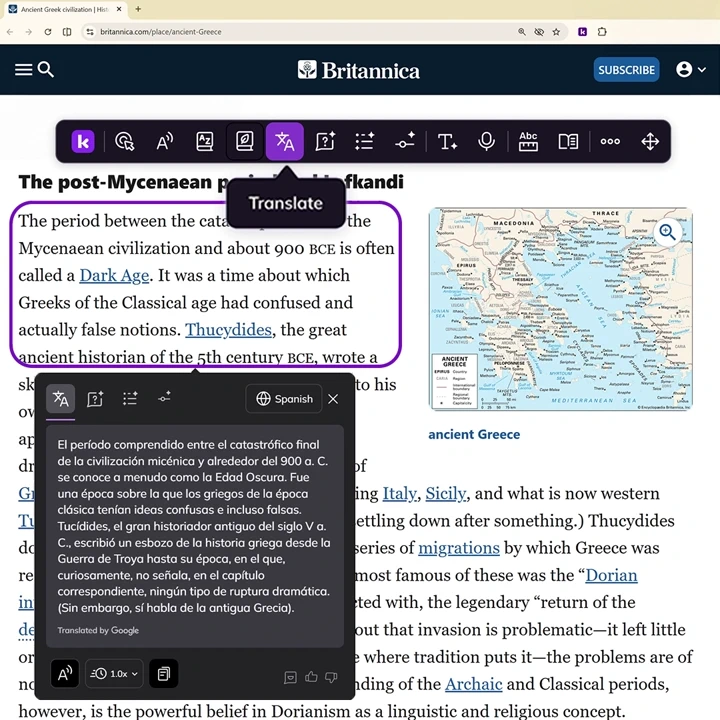Click the SUBSCRIBE button

[626, 70]
